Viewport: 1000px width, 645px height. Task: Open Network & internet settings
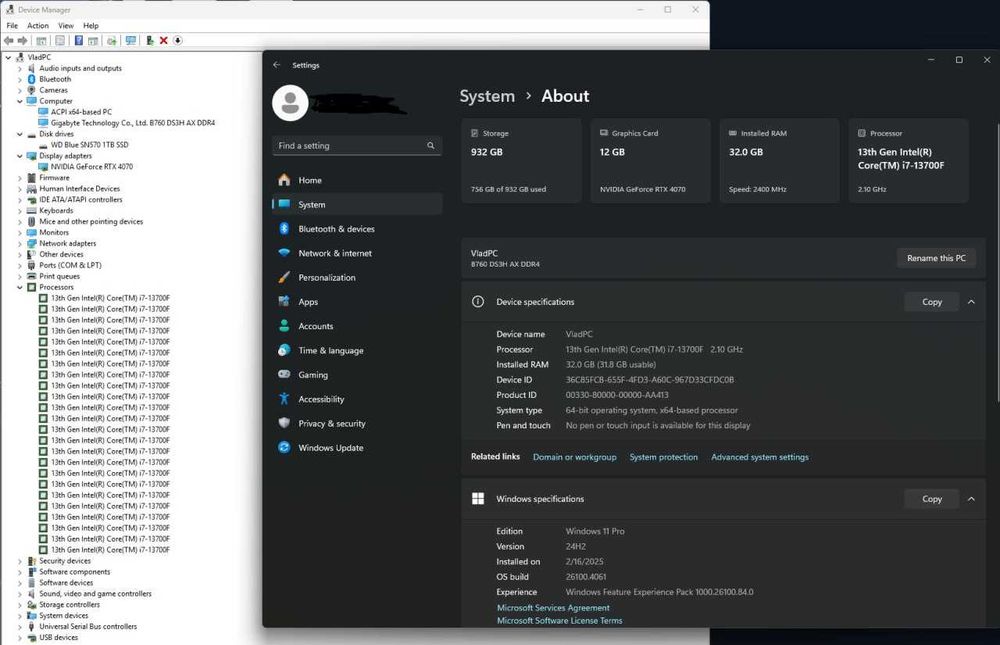click(x=357, y=253)
